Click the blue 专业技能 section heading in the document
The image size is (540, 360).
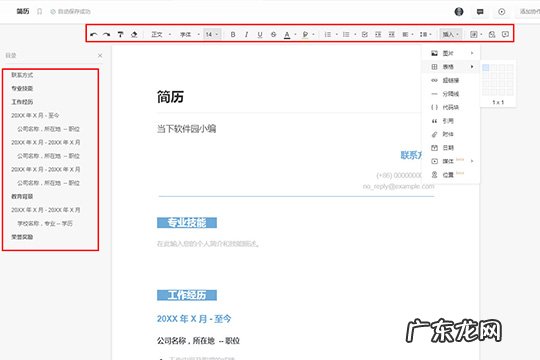coord(187,223)
